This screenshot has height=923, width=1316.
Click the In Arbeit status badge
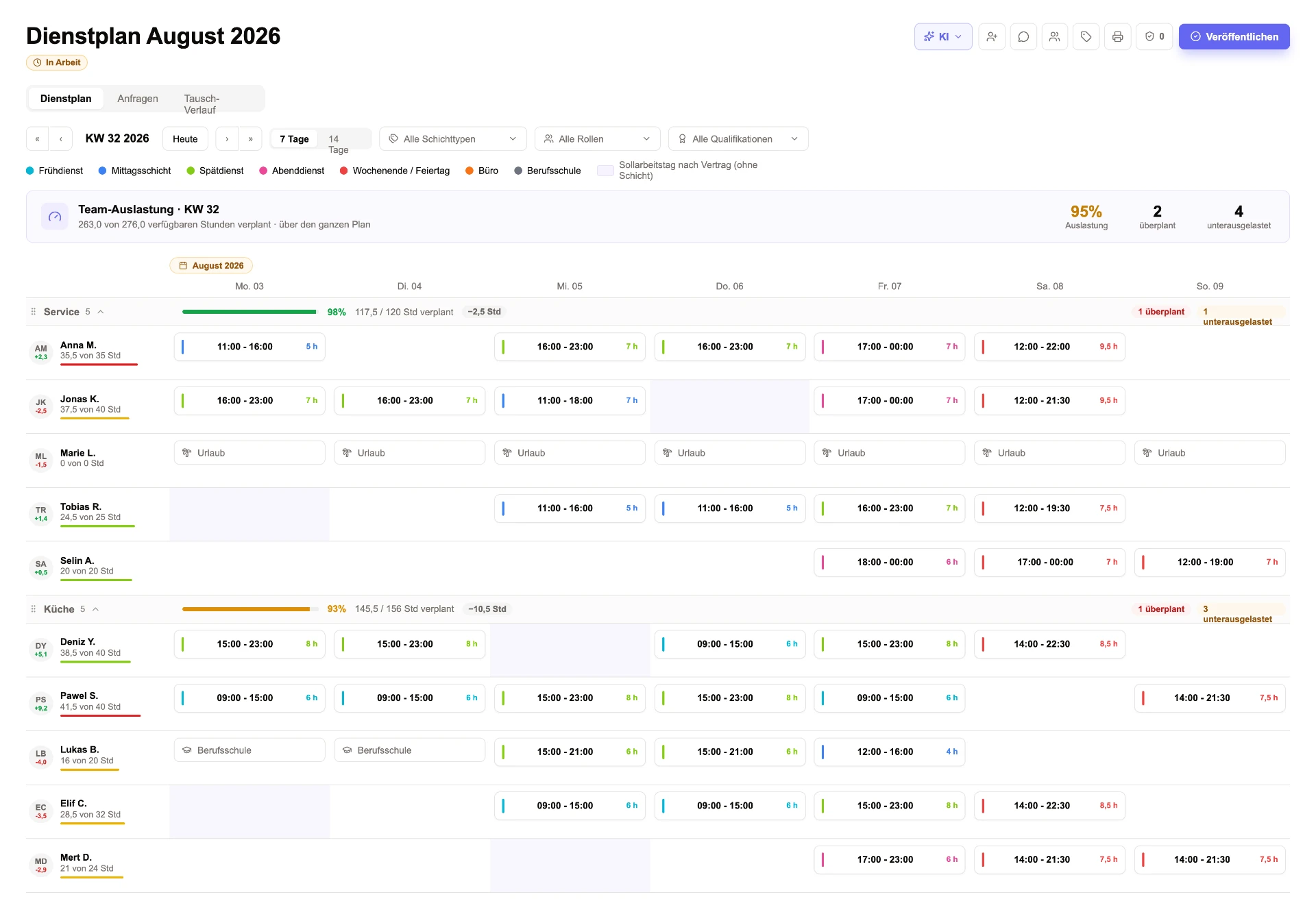57,62
